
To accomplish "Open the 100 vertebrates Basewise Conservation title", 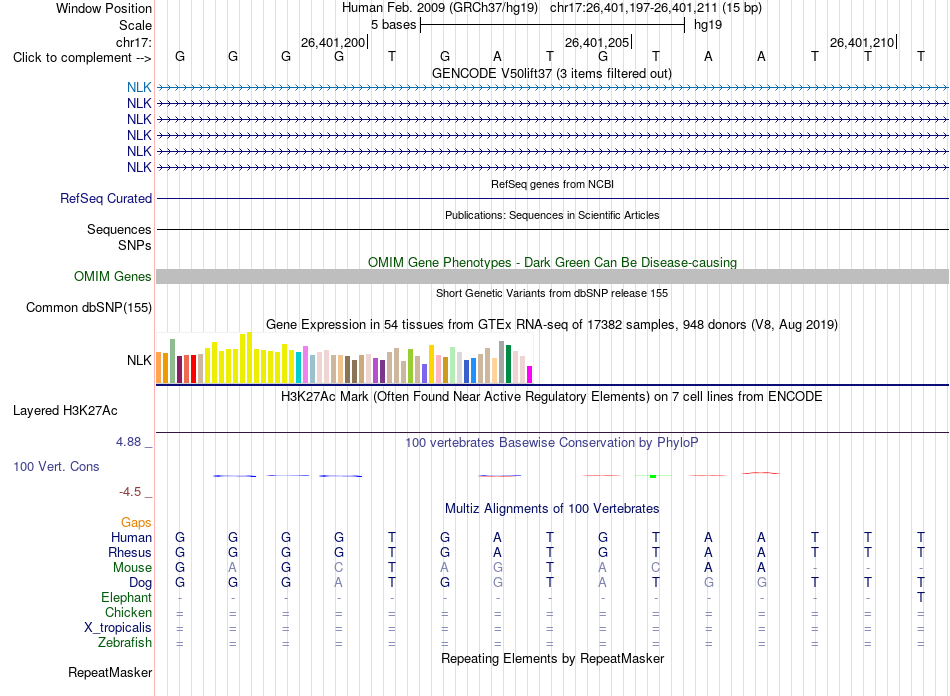I will point(552,442).
